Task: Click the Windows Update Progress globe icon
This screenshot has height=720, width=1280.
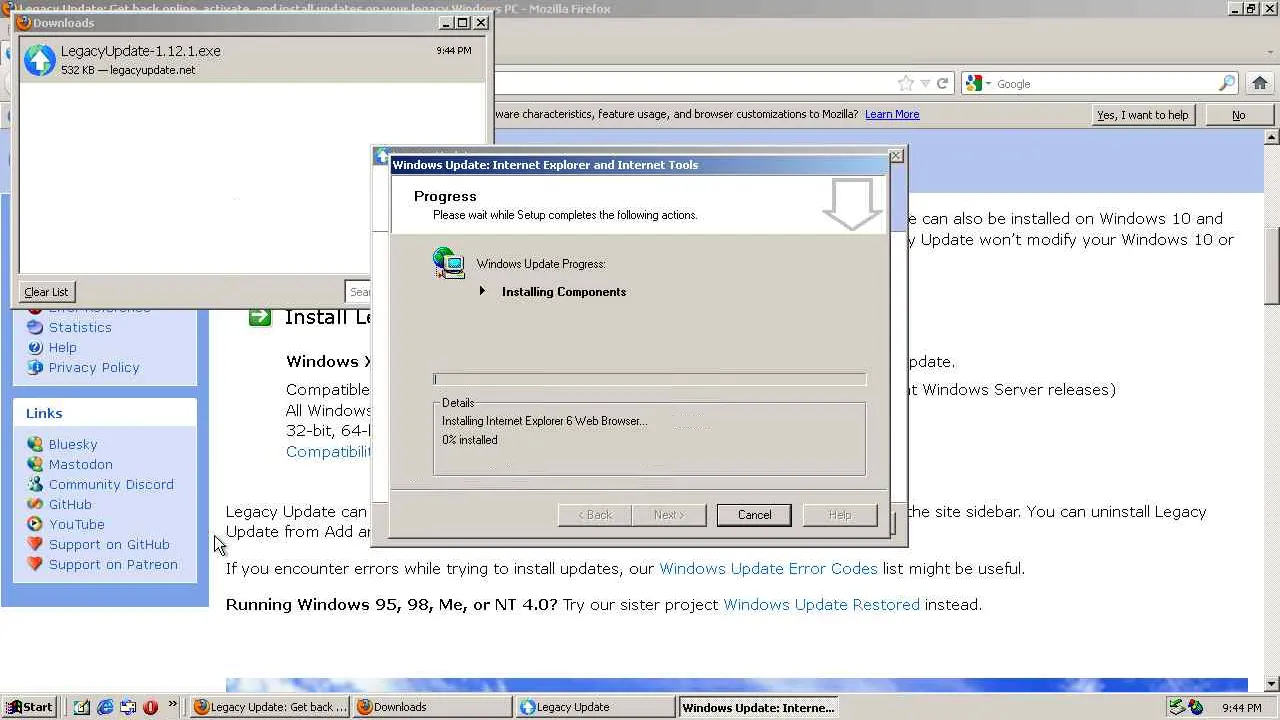Action: click(448, 263)
